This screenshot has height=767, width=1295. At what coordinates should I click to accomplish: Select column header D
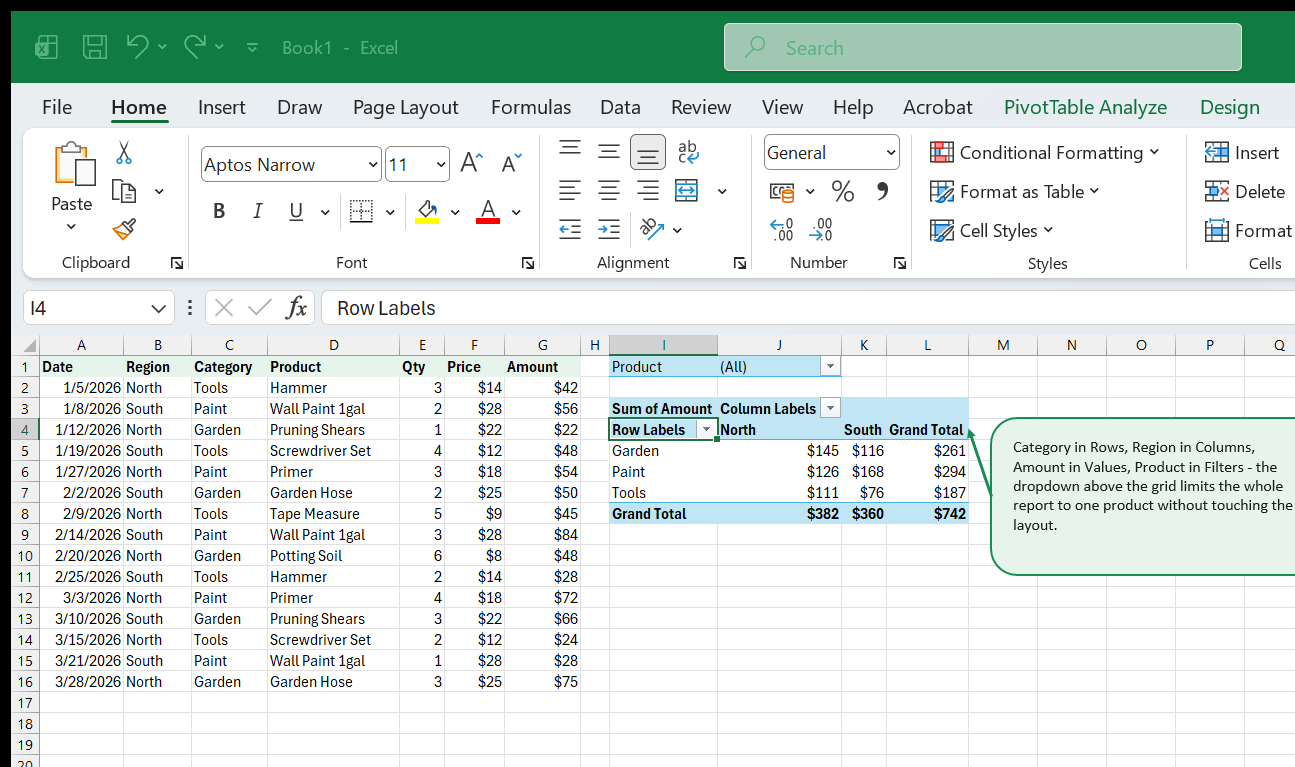click(334, 345)
